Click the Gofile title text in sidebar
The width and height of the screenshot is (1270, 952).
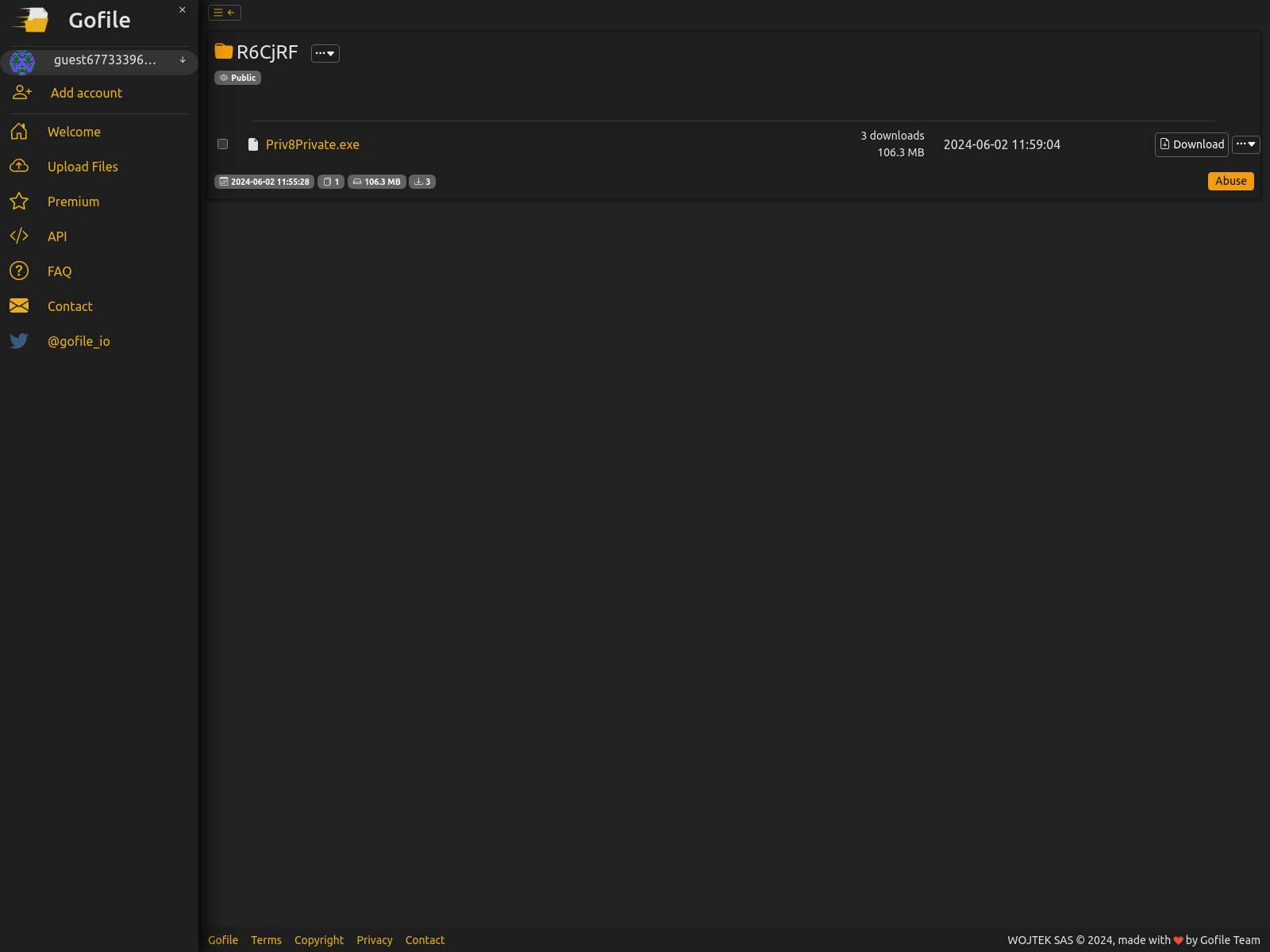99,20
